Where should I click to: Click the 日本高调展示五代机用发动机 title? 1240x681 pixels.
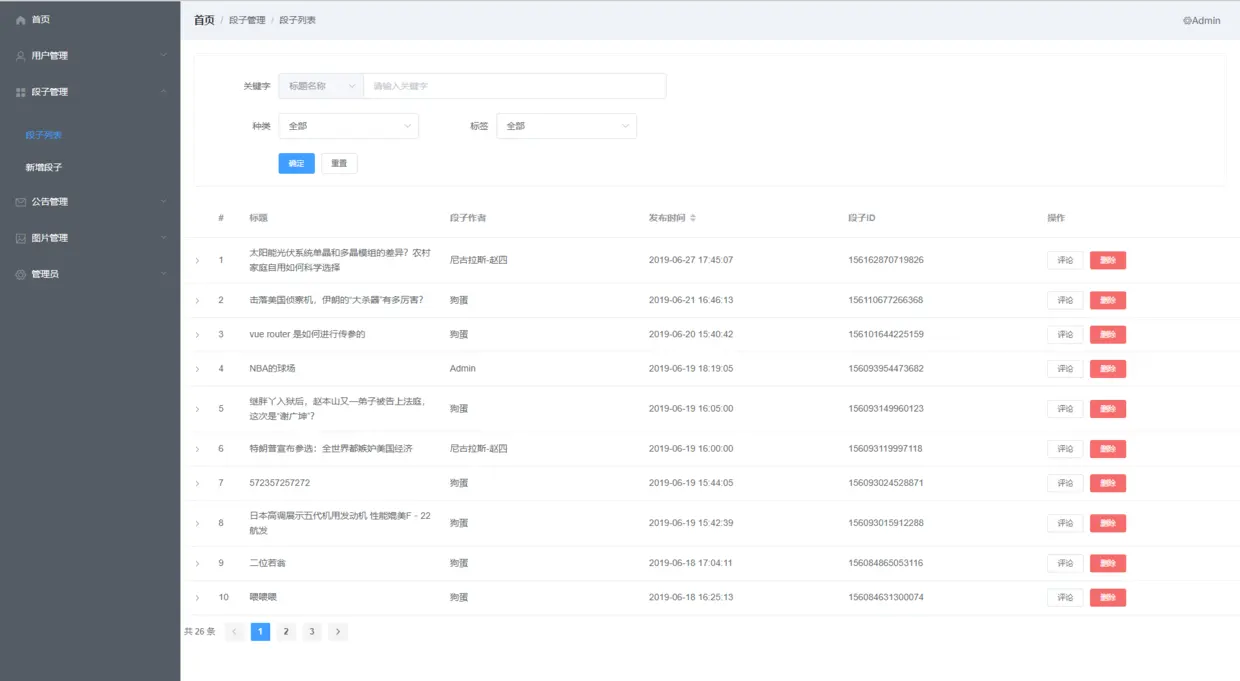pos(340,523)
